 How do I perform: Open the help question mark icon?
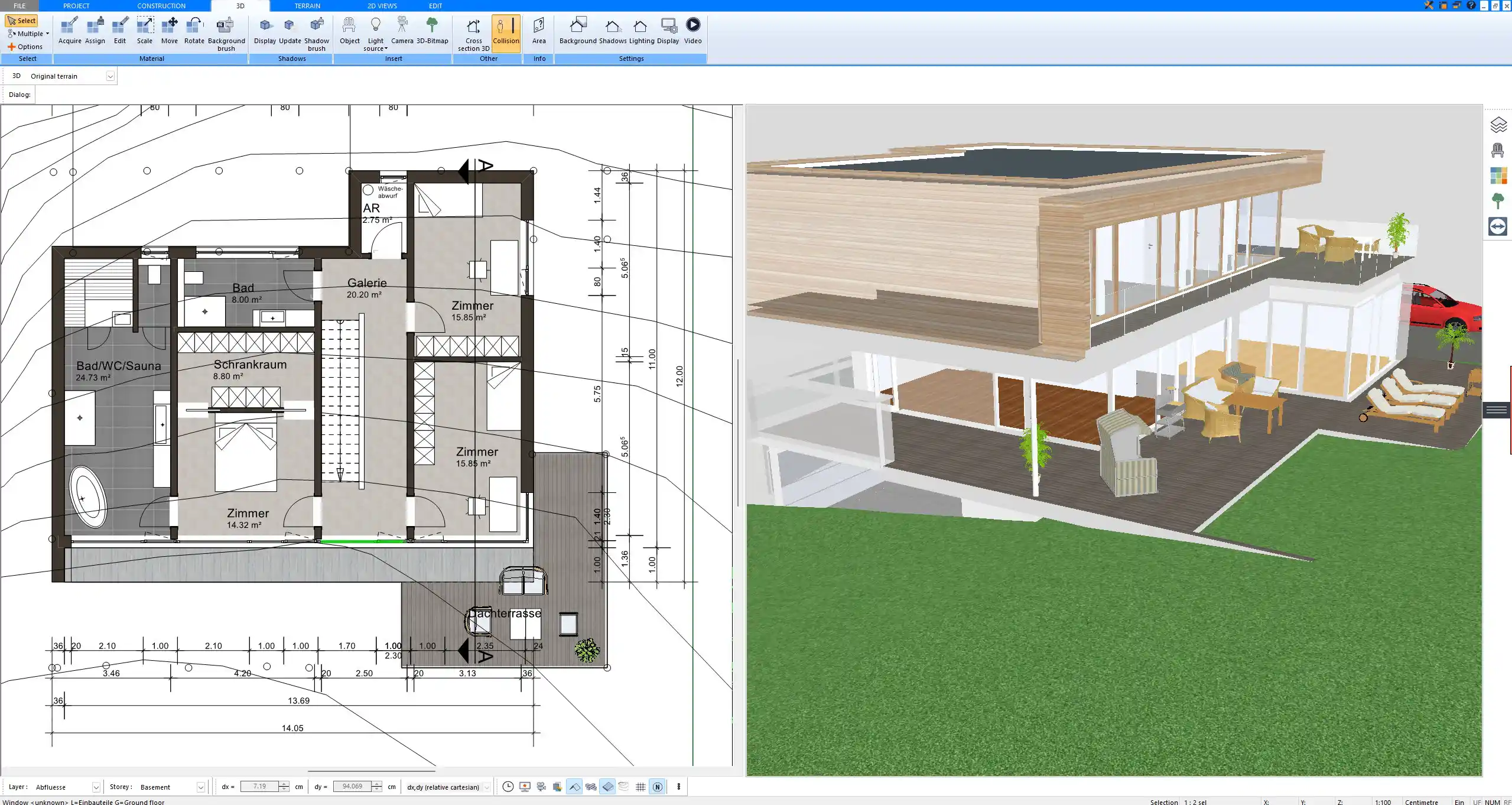(x=1471, y=5)
